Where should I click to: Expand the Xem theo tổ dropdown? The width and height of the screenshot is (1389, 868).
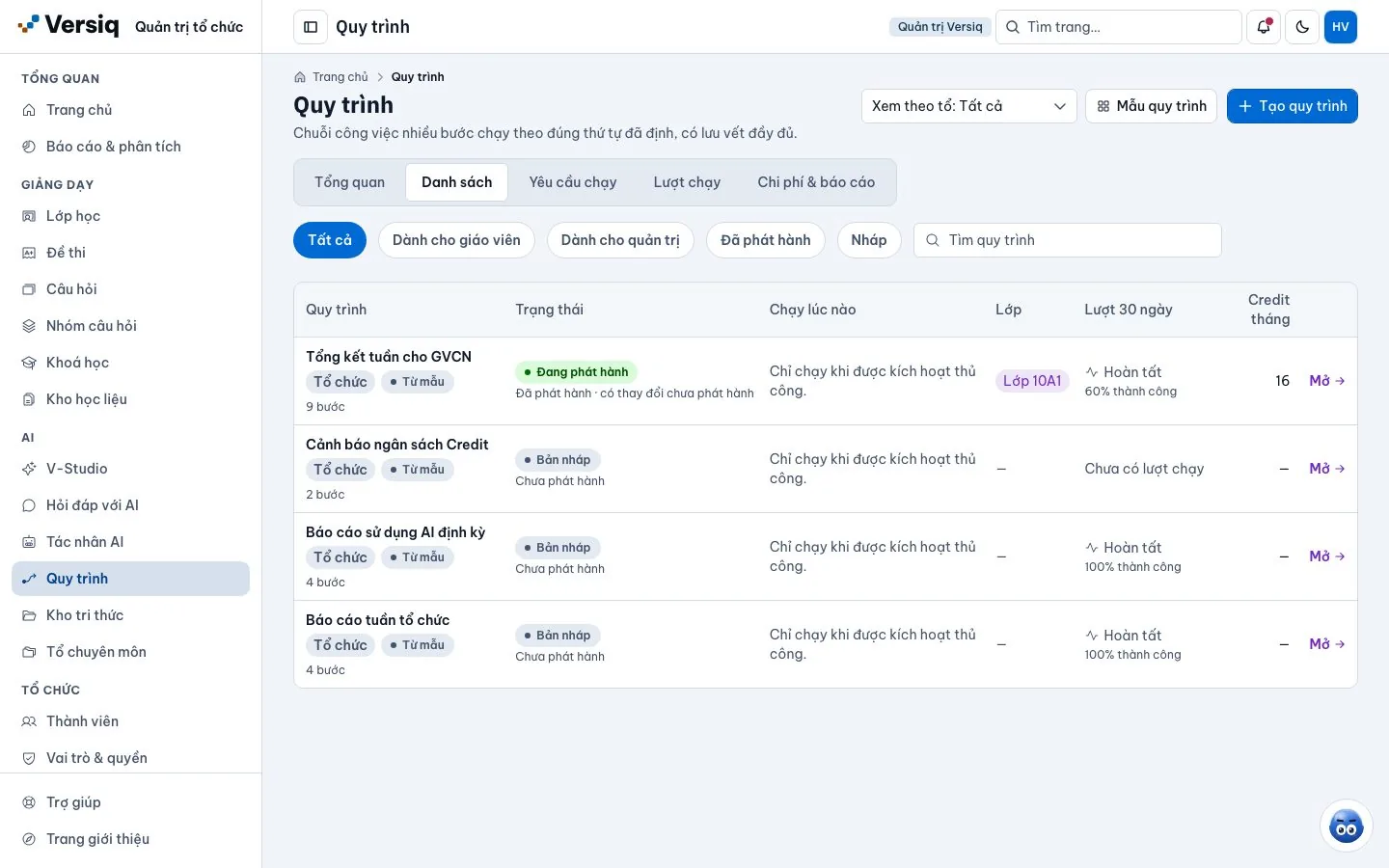click(x=969, y=106)
